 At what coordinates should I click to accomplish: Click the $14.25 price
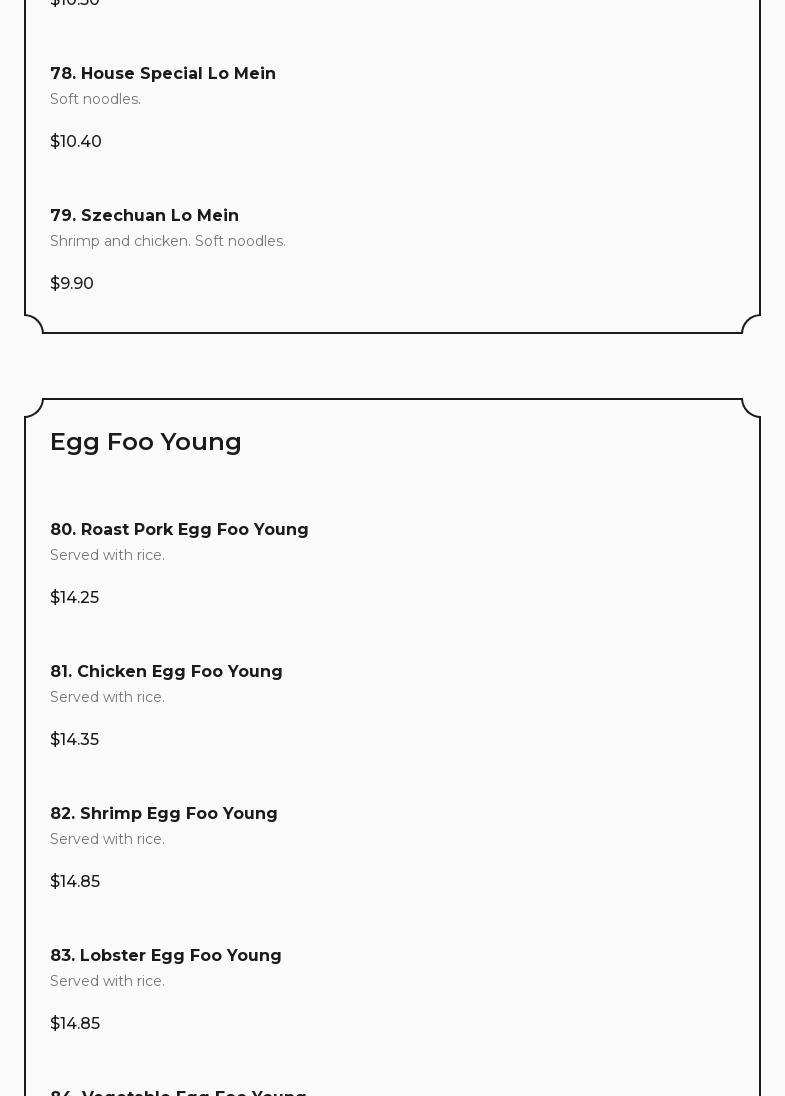[75, 598]
